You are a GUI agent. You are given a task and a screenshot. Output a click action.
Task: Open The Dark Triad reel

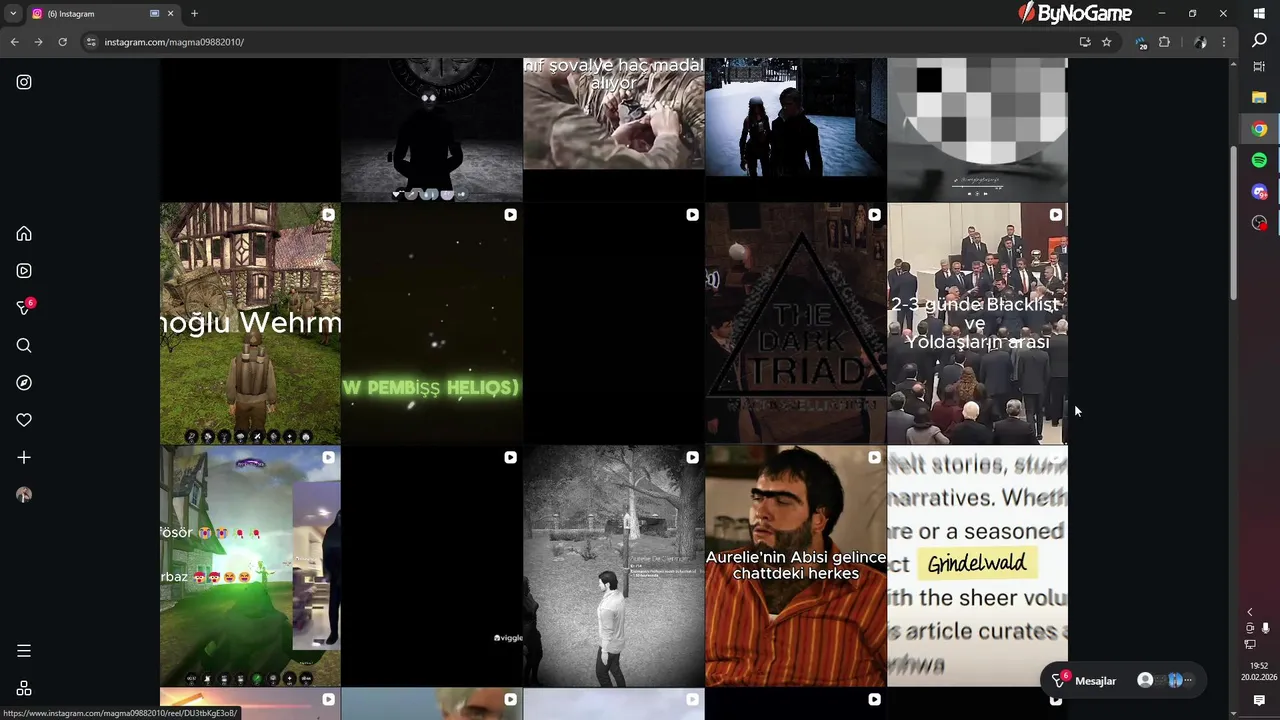[x=795, y=323]
